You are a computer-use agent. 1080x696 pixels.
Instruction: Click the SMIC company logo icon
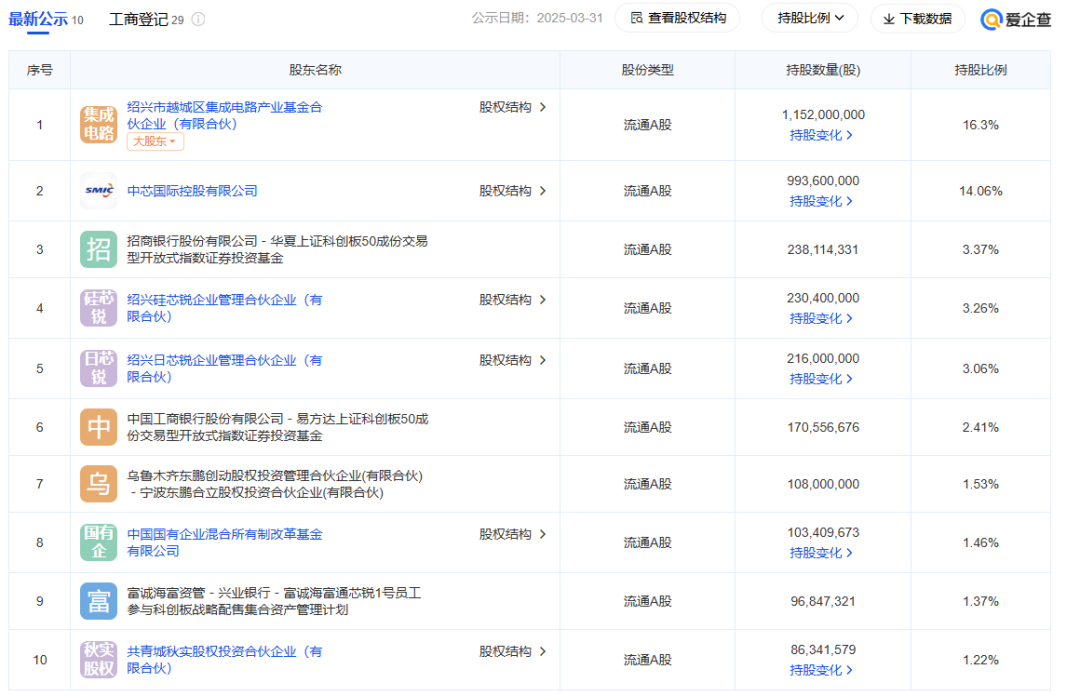coord(99,191)
